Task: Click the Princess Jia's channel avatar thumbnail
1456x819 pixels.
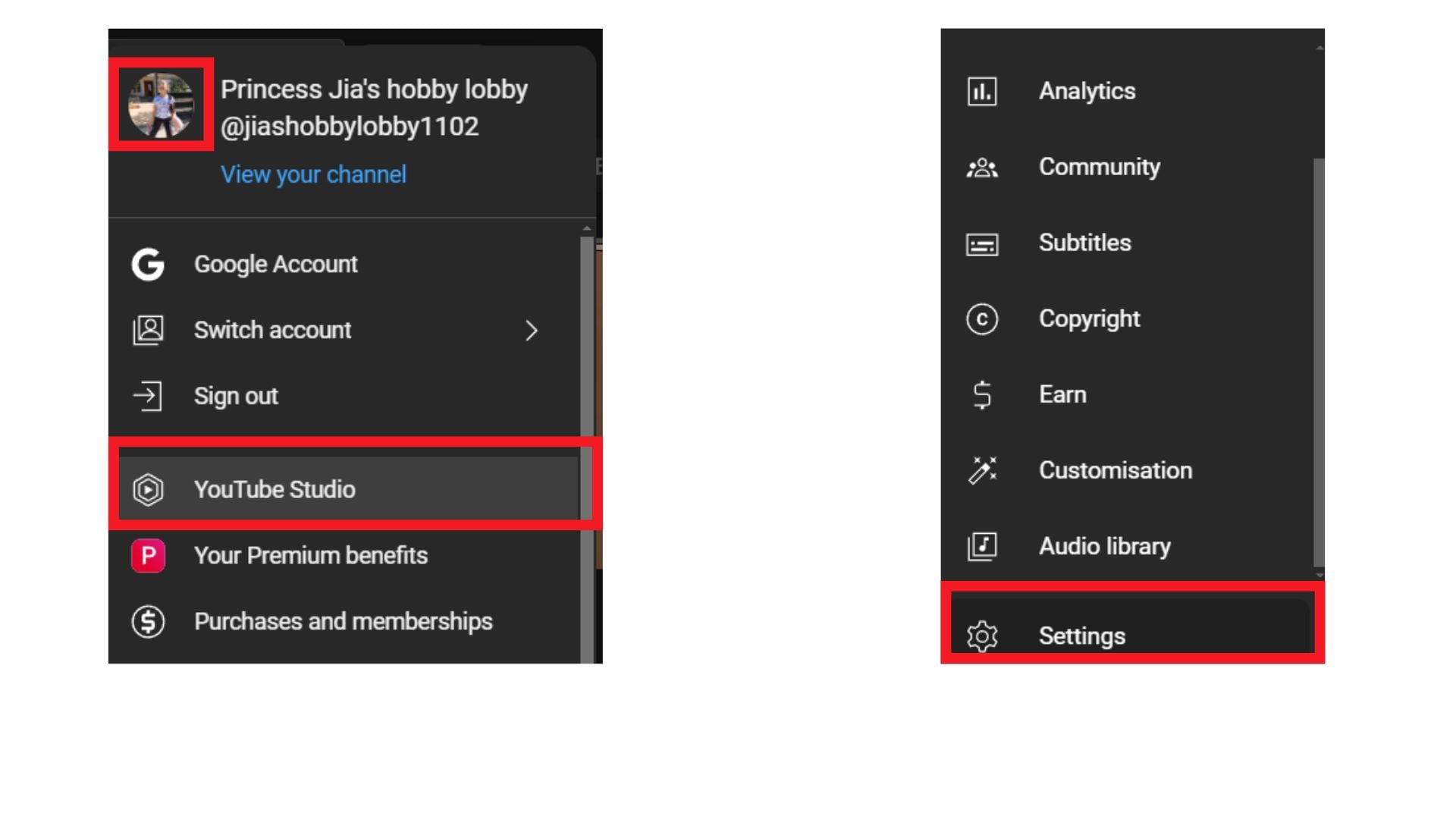Action: pos(161,105)
